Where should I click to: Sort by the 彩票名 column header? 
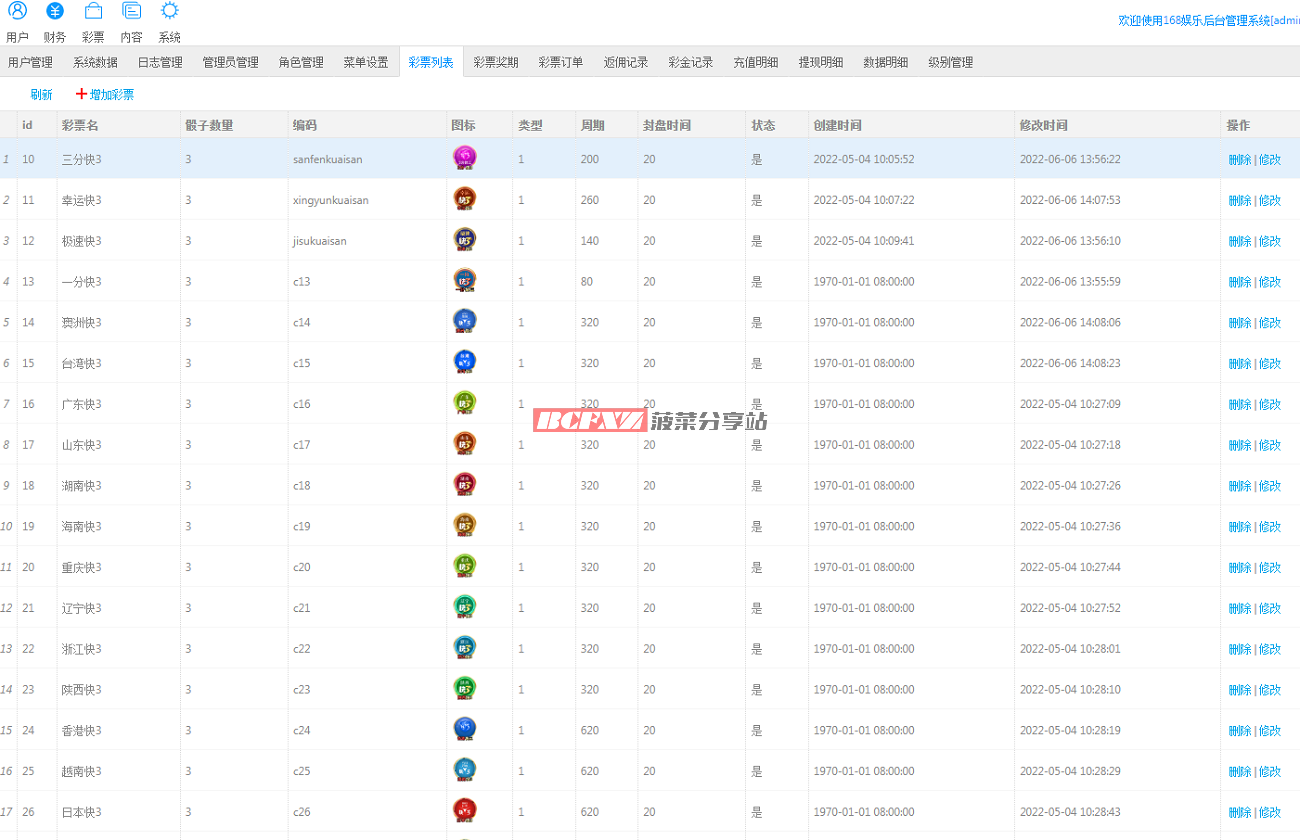[80, 125]
